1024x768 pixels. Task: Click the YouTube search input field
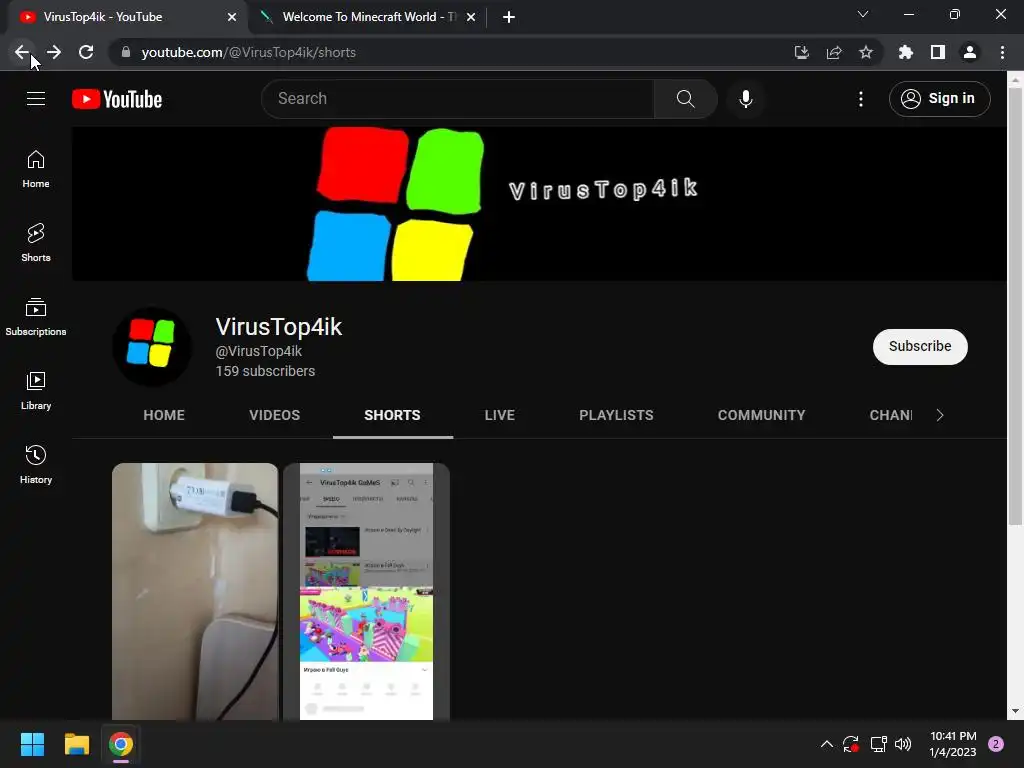[x=457, y=99]
